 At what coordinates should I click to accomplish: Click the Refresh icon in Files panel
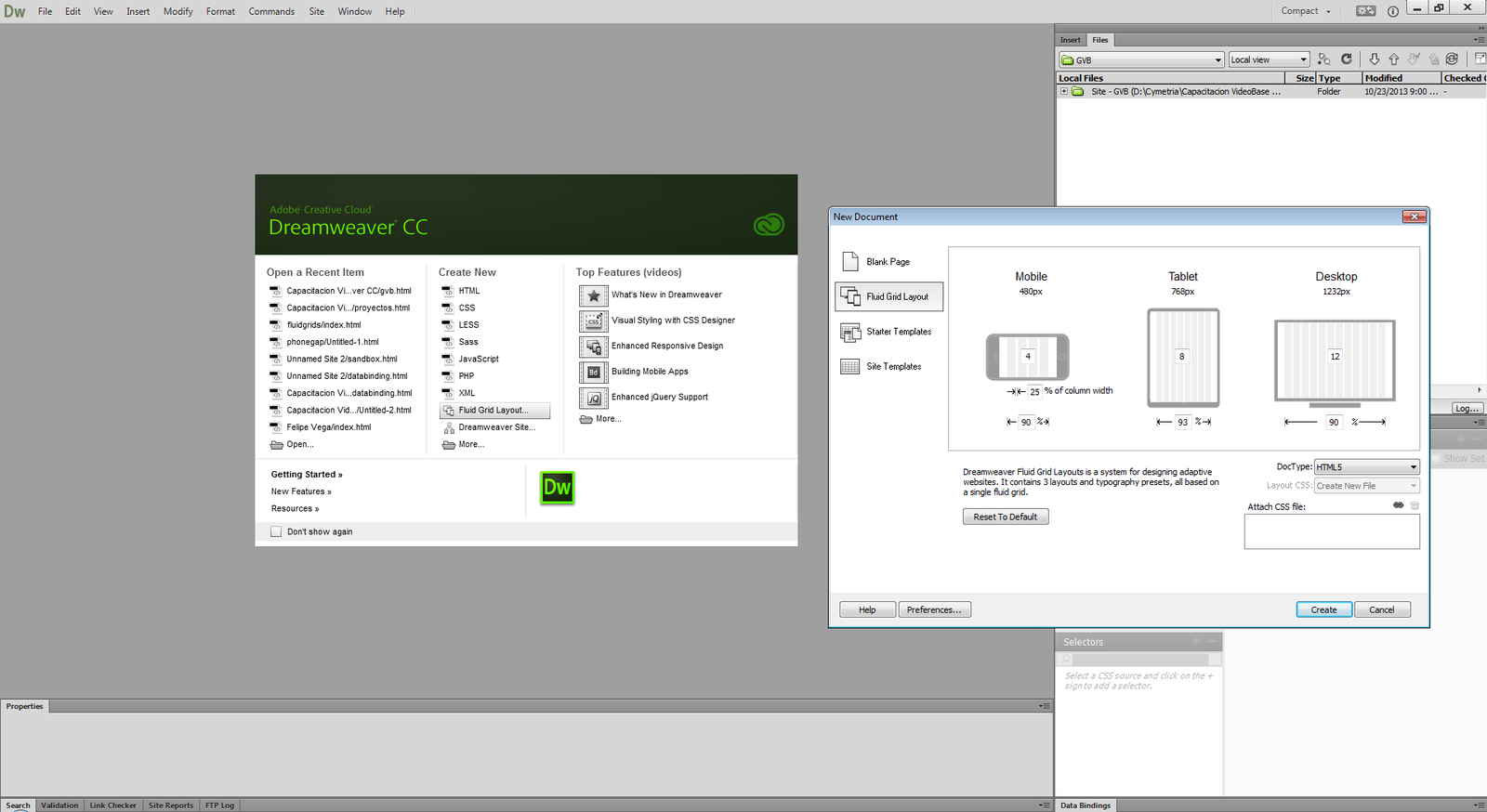(1346, 59)
